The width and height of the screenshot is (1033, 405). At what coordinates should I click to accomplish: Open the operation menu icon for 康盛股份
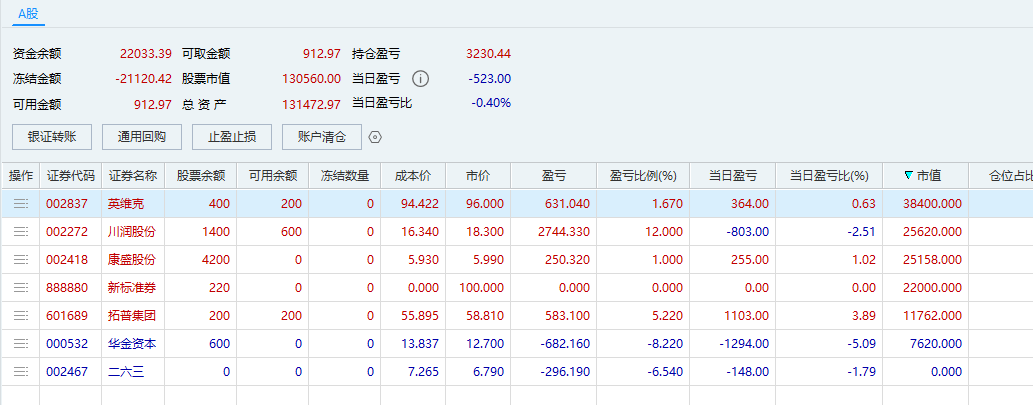[x=20, y=260]
